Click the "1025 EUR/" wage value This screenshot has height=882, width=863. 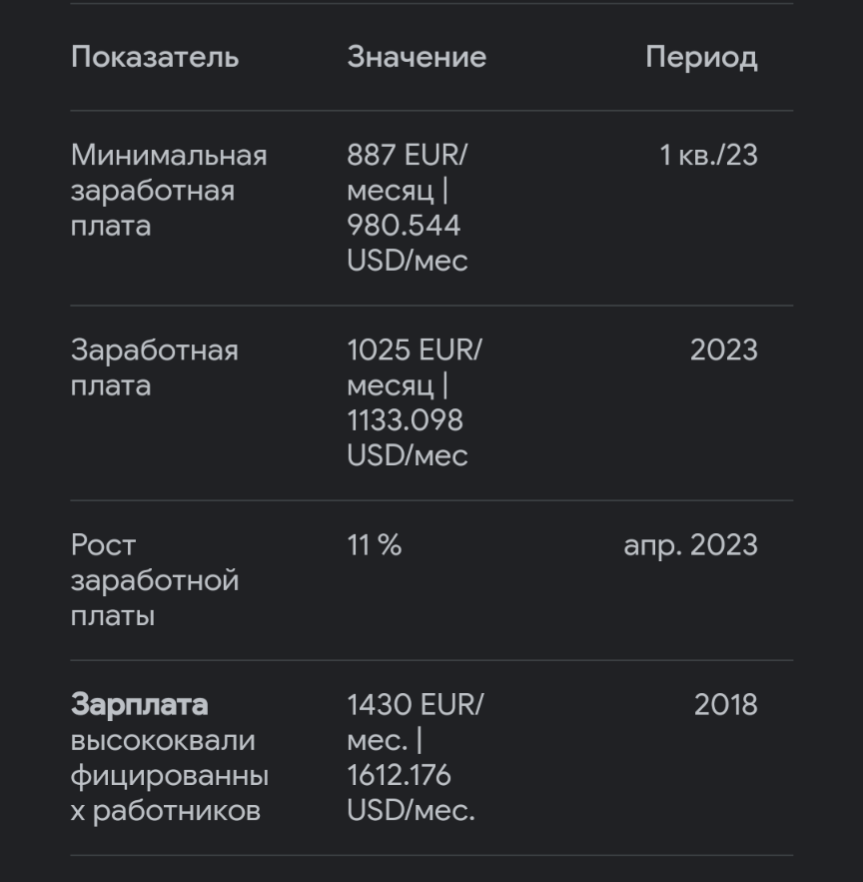(414, 351)
